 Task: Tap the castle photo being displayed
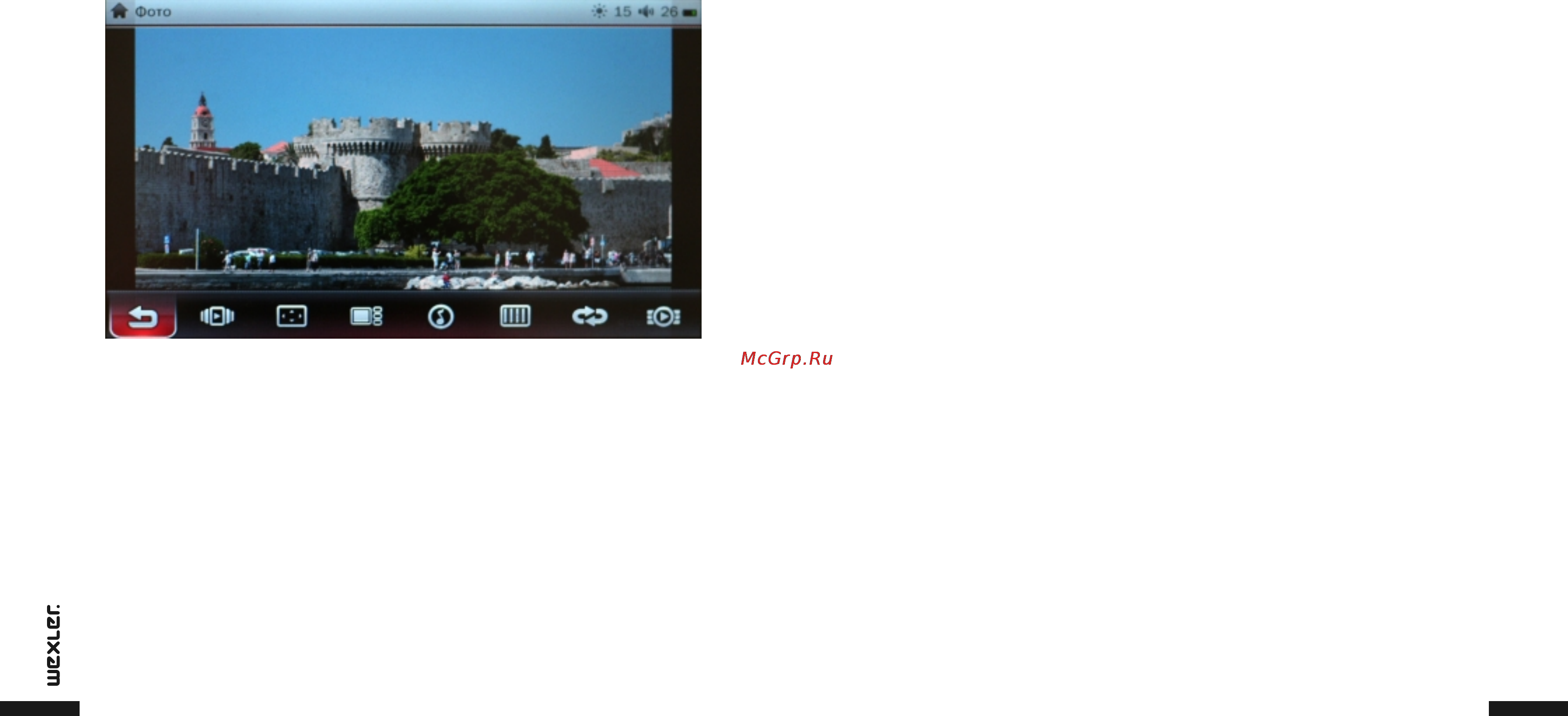click(x=403, y=158)
